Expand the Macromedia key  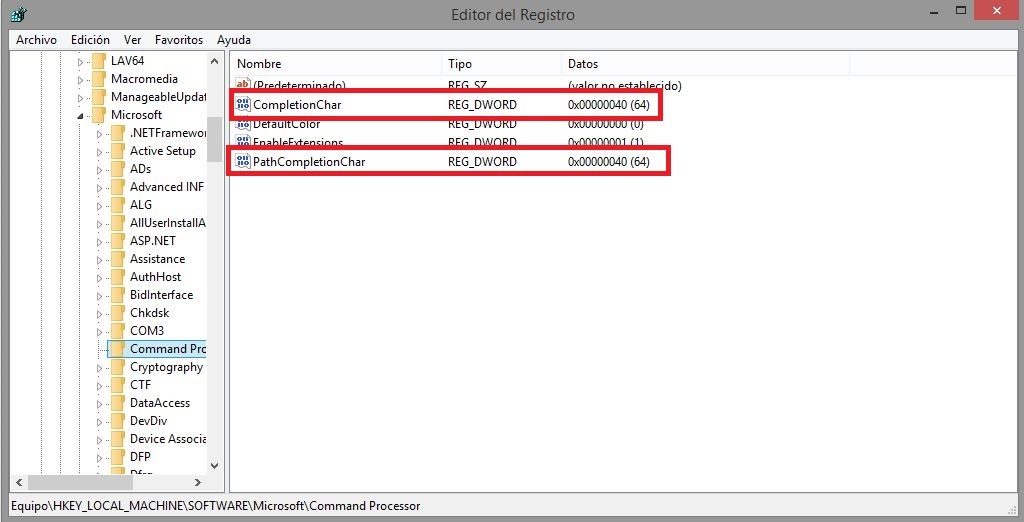click(81, 80)
